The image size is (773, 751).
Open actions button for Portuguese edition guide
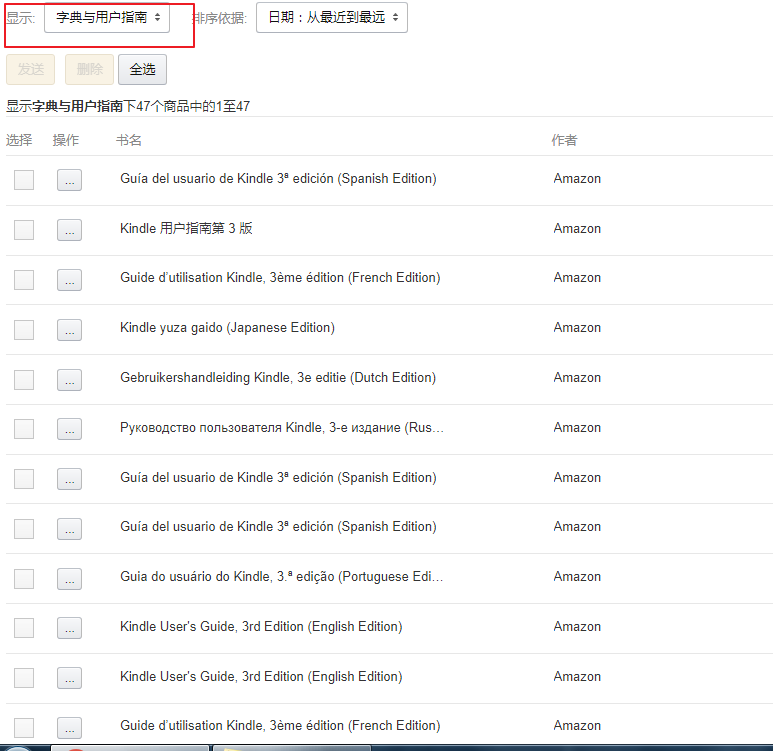(70, 578)
